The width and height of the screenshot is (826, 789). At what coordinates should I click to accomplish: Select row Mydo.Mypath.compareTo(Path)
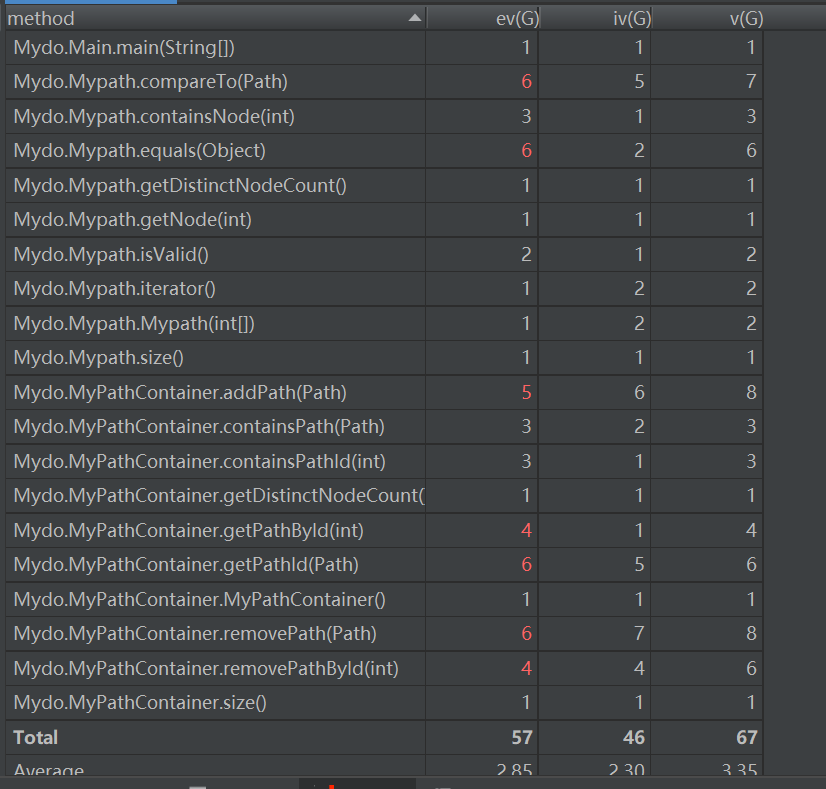(384, 82)
